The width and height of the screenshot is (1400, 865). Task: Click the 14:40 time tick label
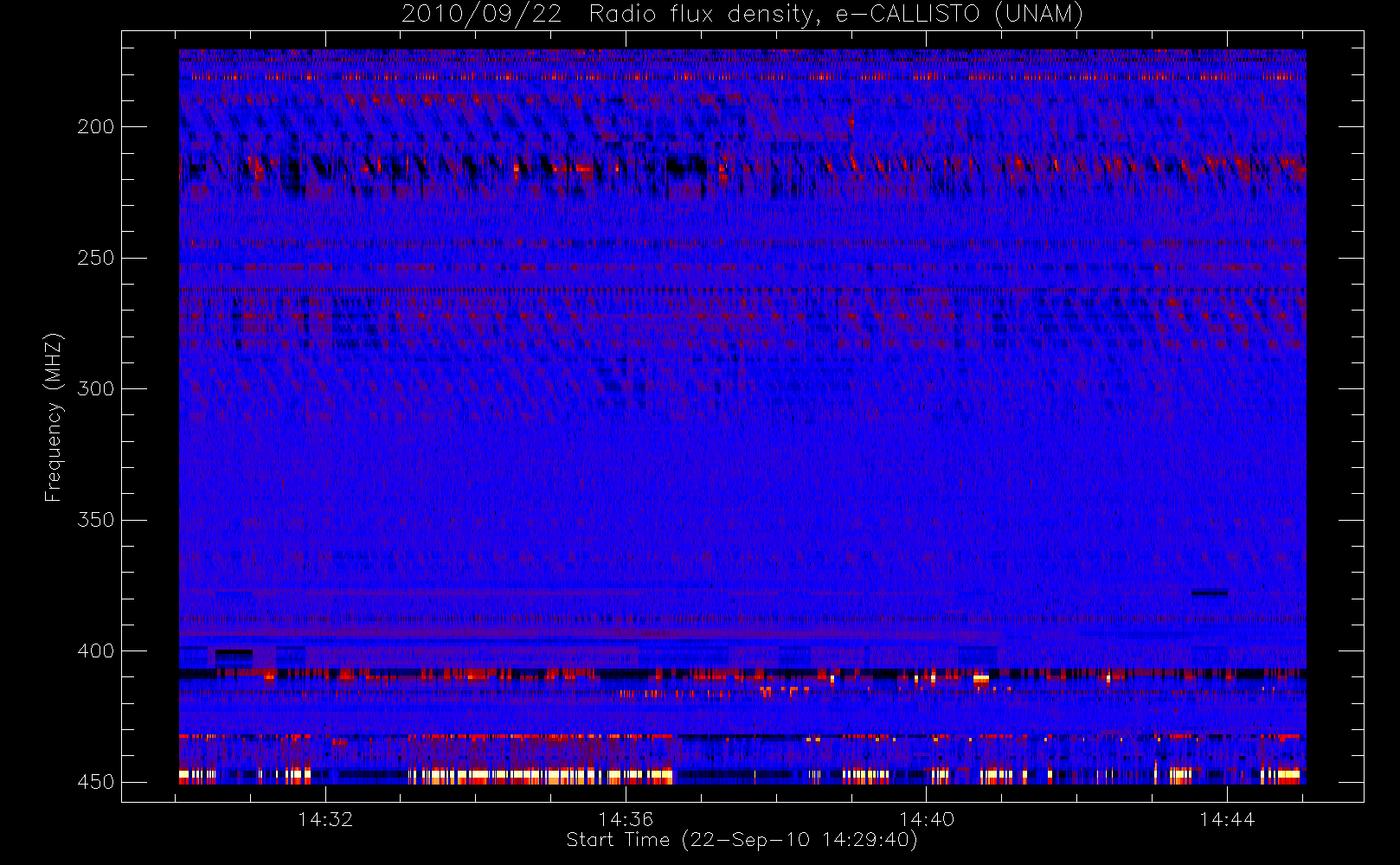(x=927, y=819)
